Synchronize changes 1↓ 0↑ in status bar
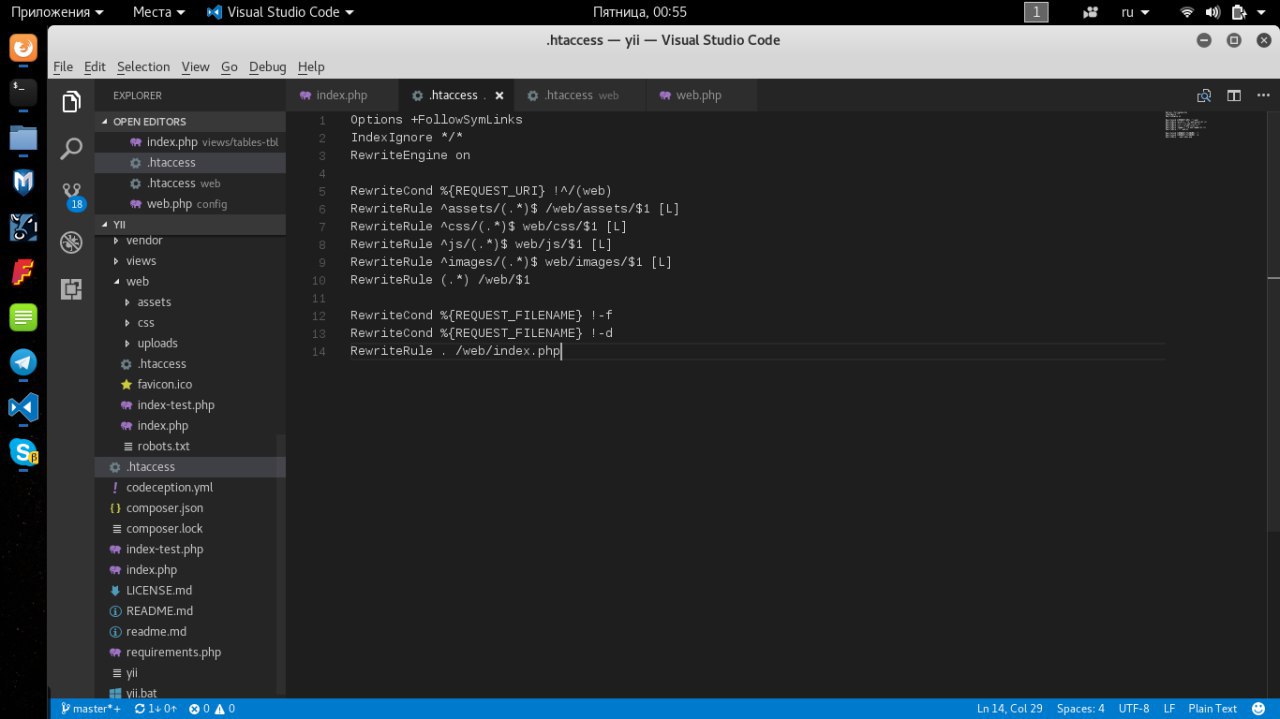This screenshot has height=719, width=1280. (155, 709)
